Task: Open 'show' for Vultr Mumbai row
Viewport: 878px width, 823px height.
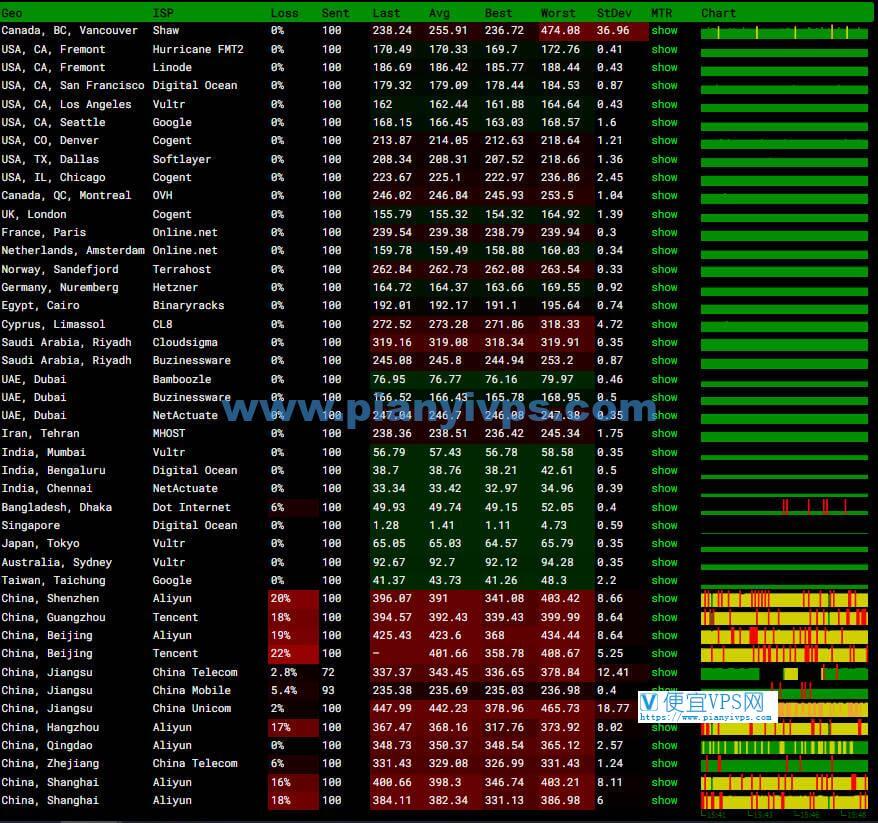Action: click(x=664, y=452)
